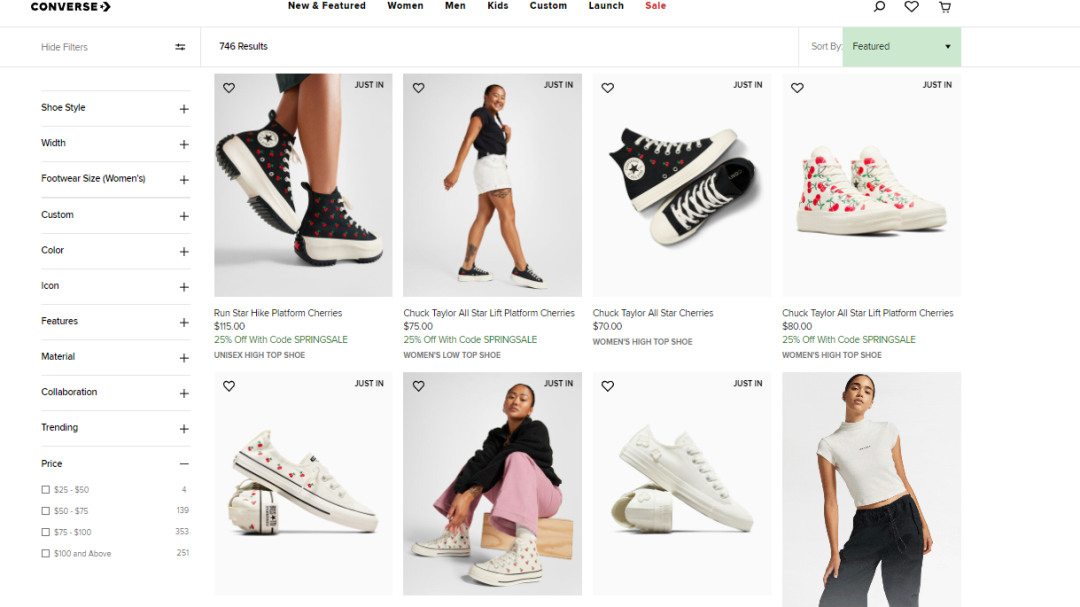Click the Converse logo
This screenshot has width=1080, height=607.
(70, 6)
